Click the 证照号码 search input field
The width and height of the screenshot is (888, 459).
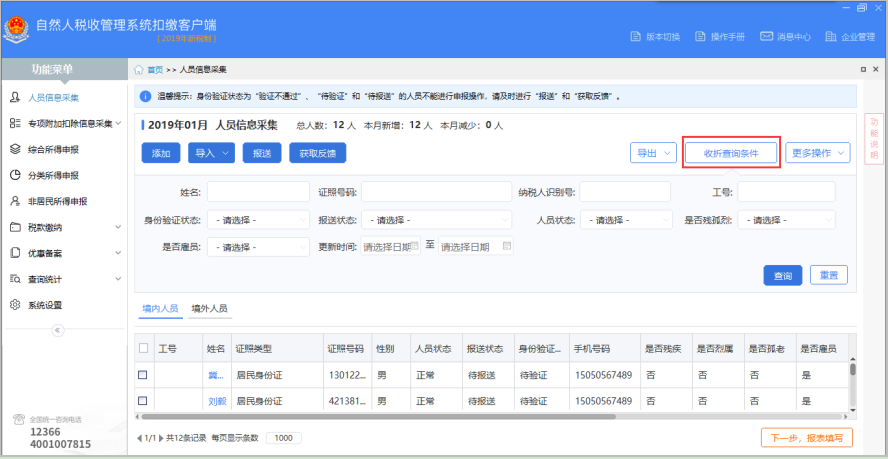click(437, 192)
